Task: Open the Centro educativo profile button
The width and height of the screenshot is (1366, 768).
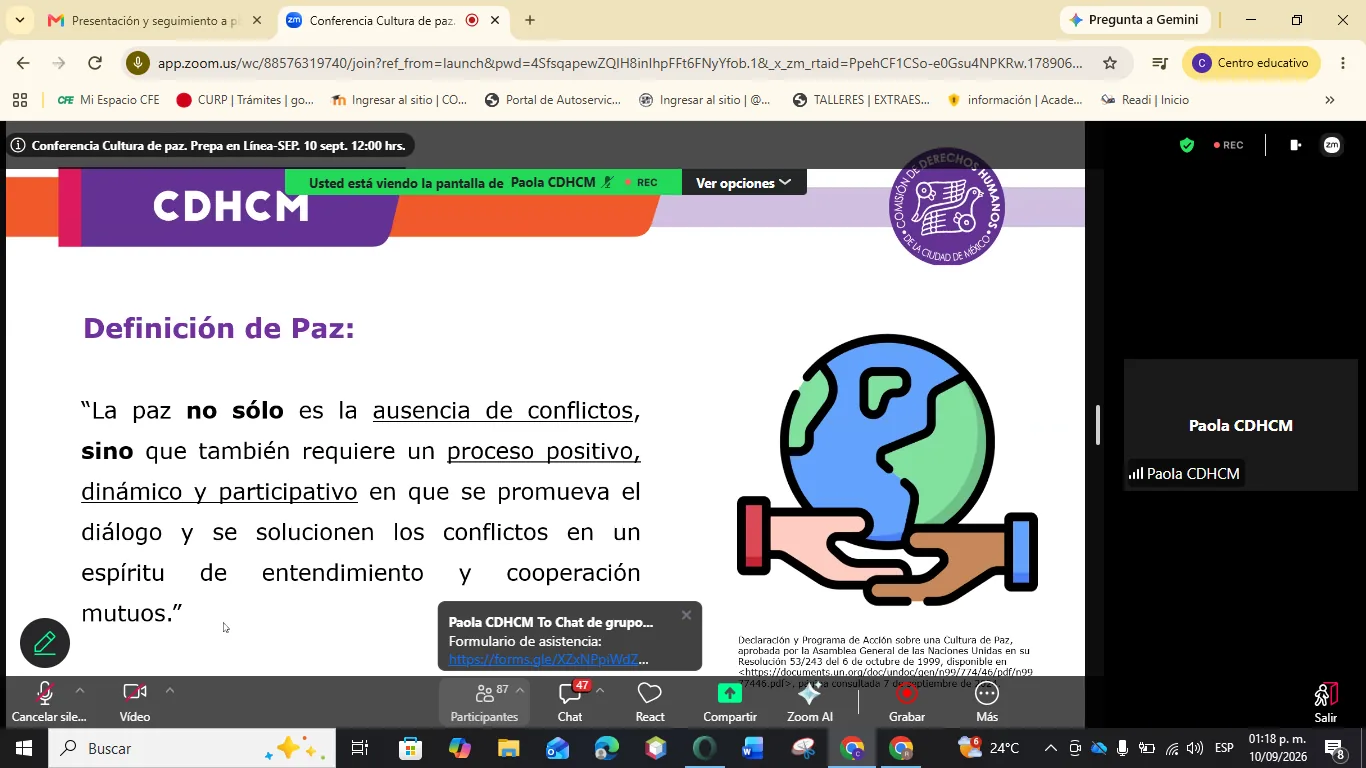Action: click(1251, 63)
